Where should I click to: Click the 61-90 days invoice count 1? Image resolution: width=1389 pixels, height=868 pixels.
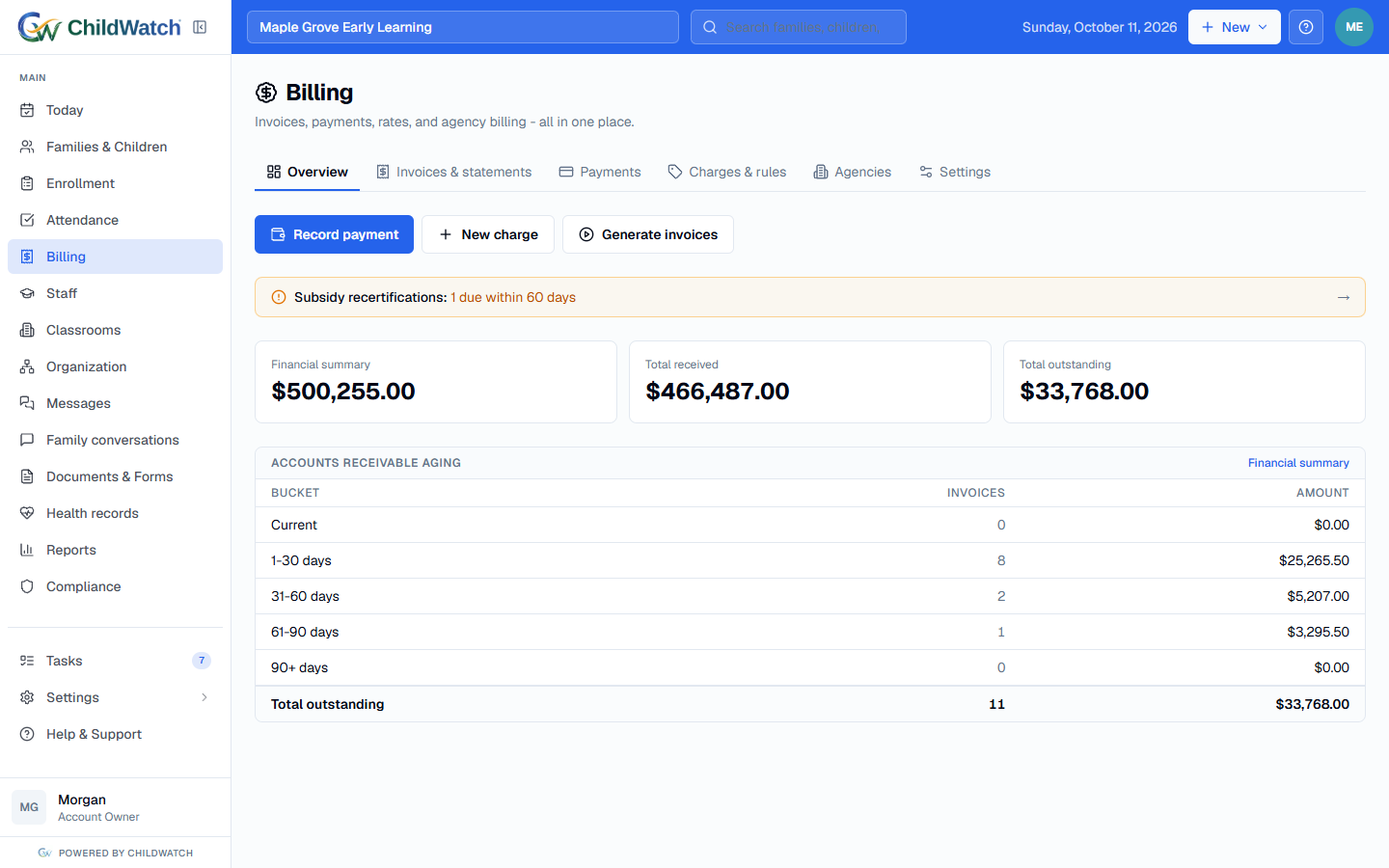point(1001,632)
